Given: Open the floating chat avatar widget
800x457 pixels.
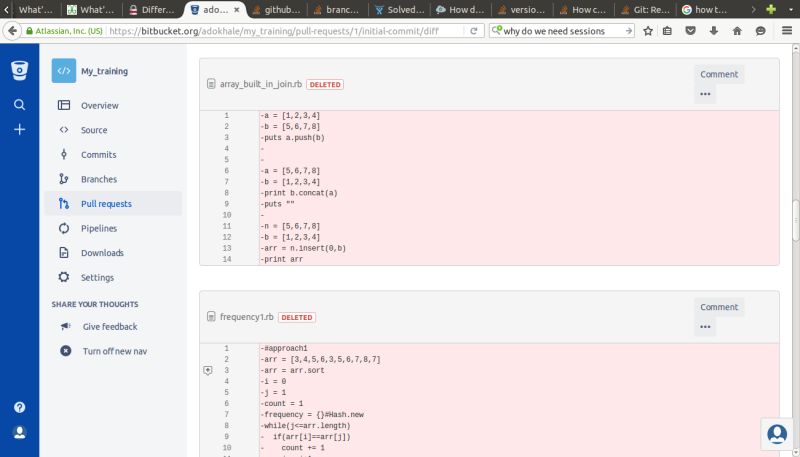Looking at the screenshot, I should (777, 434).
